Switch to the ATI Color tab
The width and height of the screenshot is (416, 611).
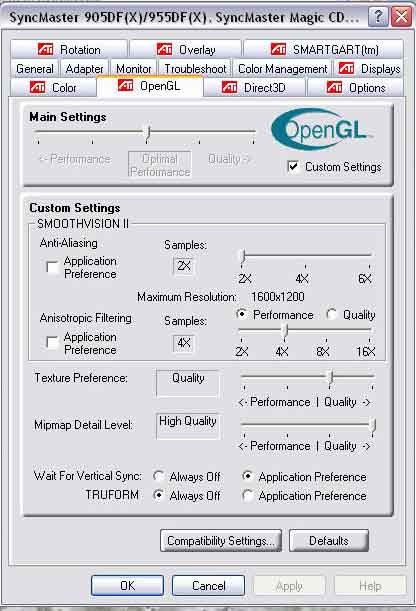point(53,87)
